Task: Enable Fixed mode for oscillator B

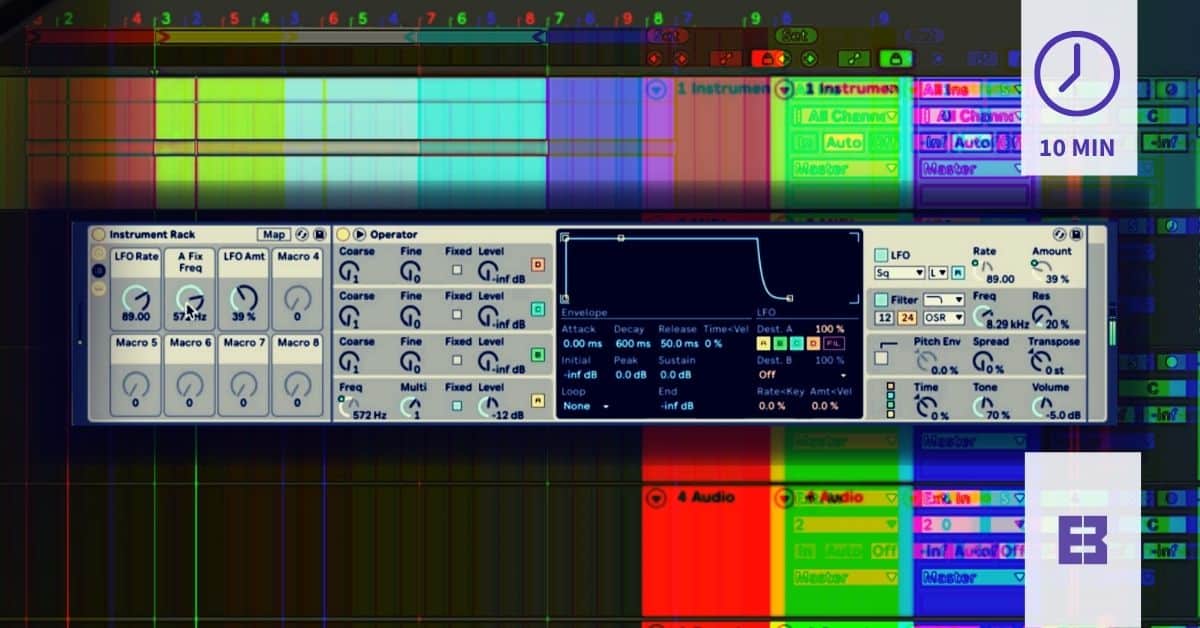Action: [457, 360]
